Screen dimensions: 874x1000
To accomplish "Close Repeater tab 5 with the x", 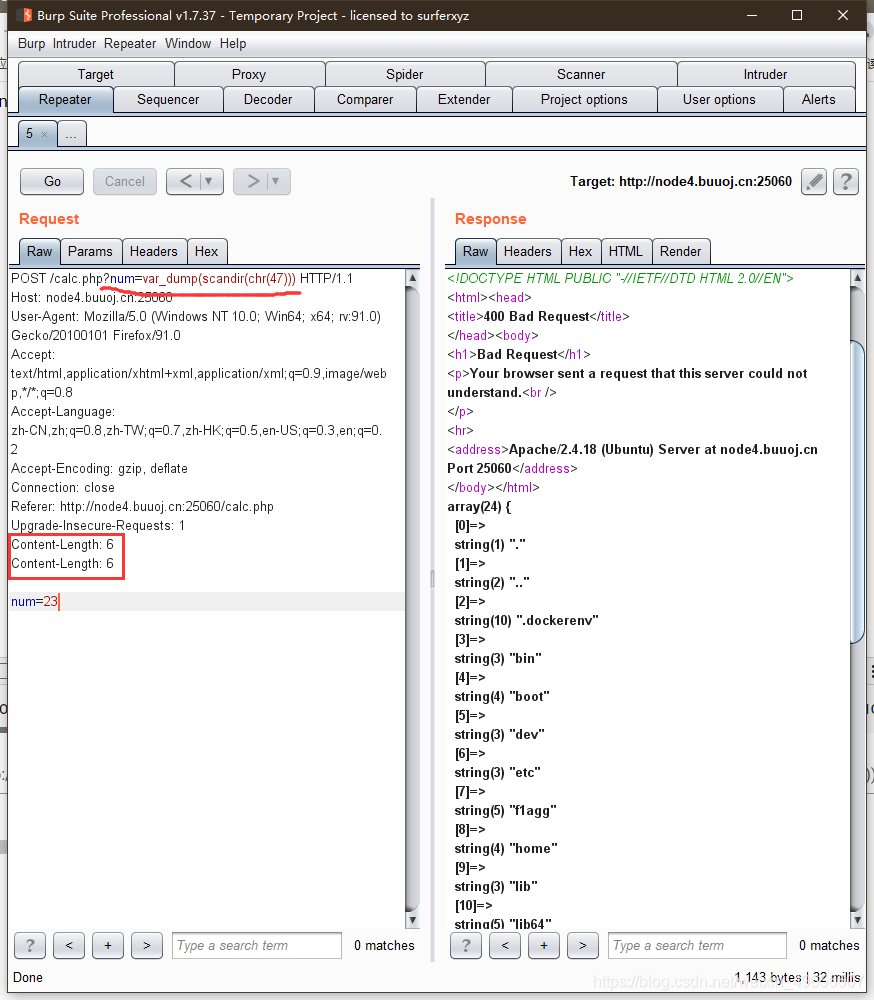I will [45, 134].
